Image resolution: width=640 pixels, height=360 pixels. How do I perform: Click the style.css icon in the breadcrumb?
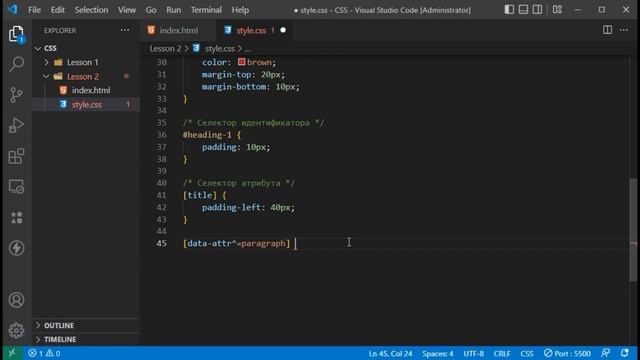[196, 49]
